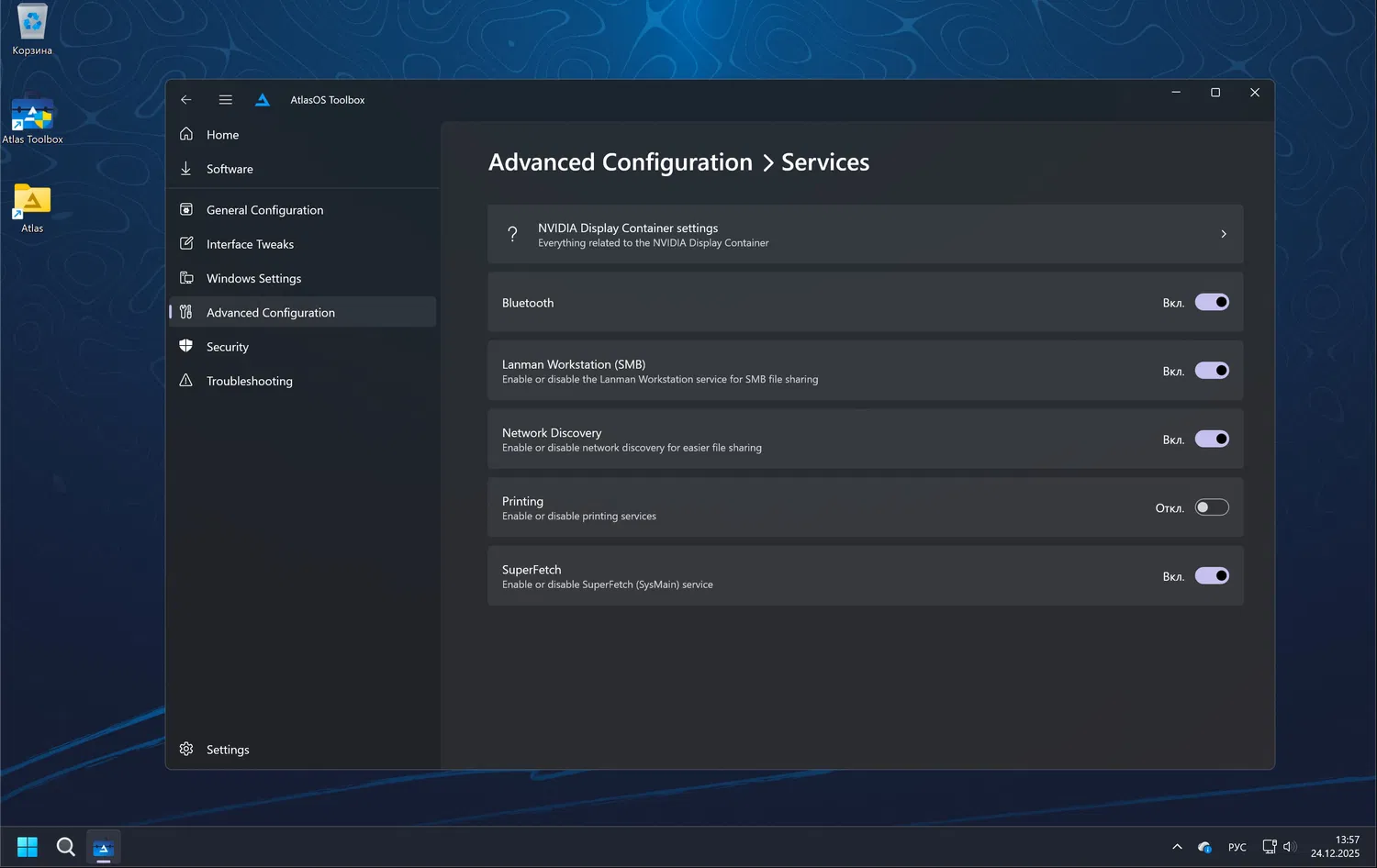Click the Home icon in the sidebar
1377x868 pixels.
(x=186, y=134)
